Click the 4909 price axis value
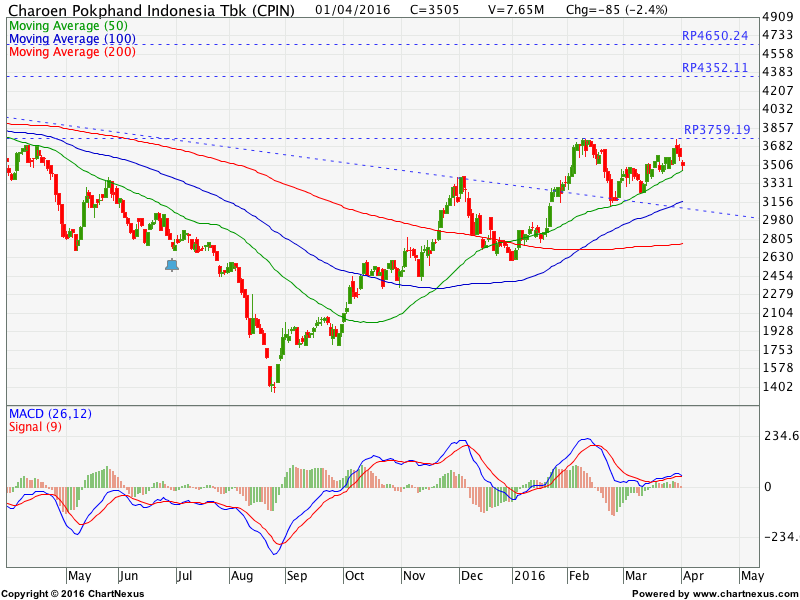 pos(778,17)
